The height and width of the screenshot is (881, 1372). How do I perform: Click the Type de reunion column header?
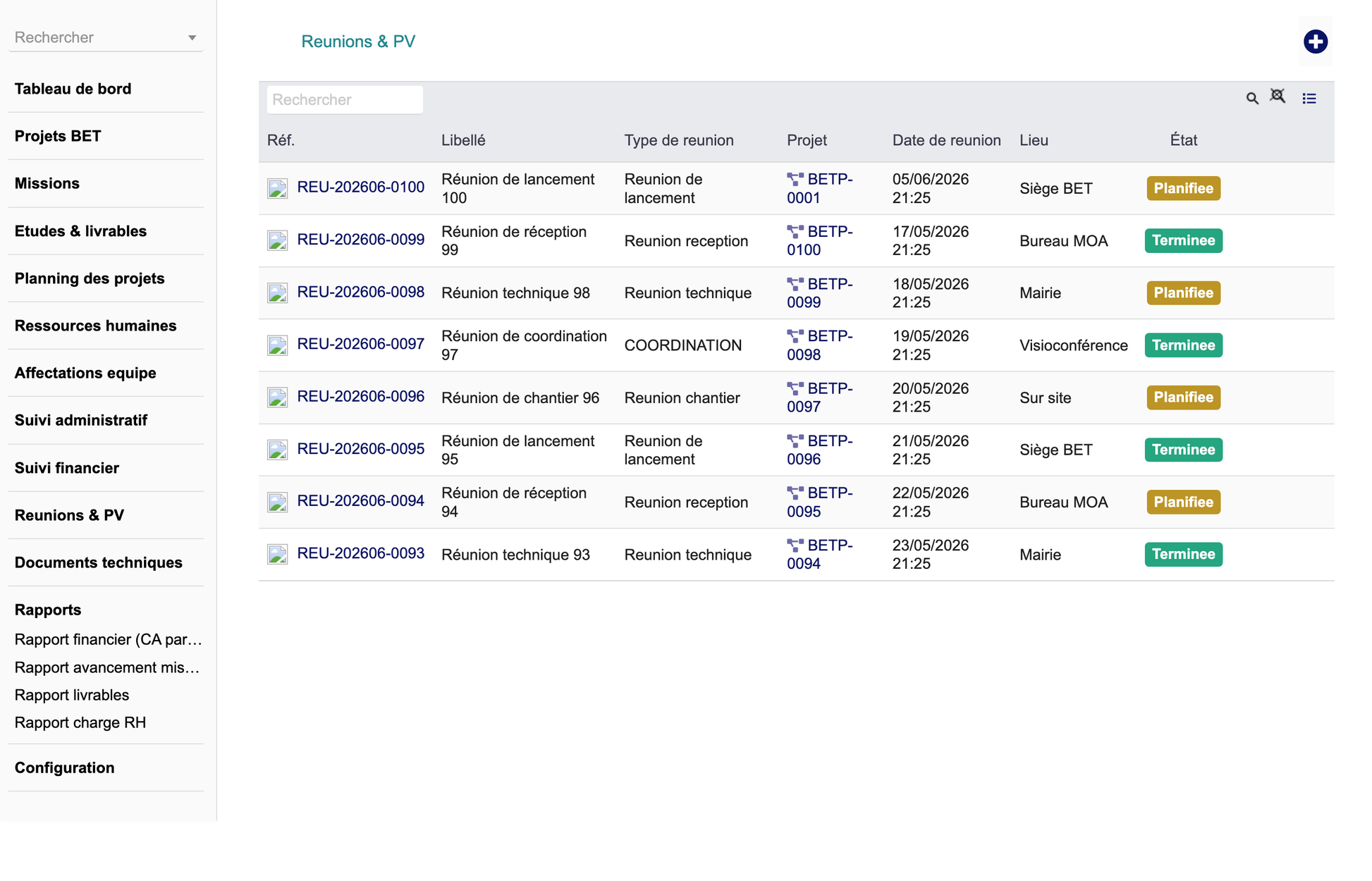[x=679, y=140]
